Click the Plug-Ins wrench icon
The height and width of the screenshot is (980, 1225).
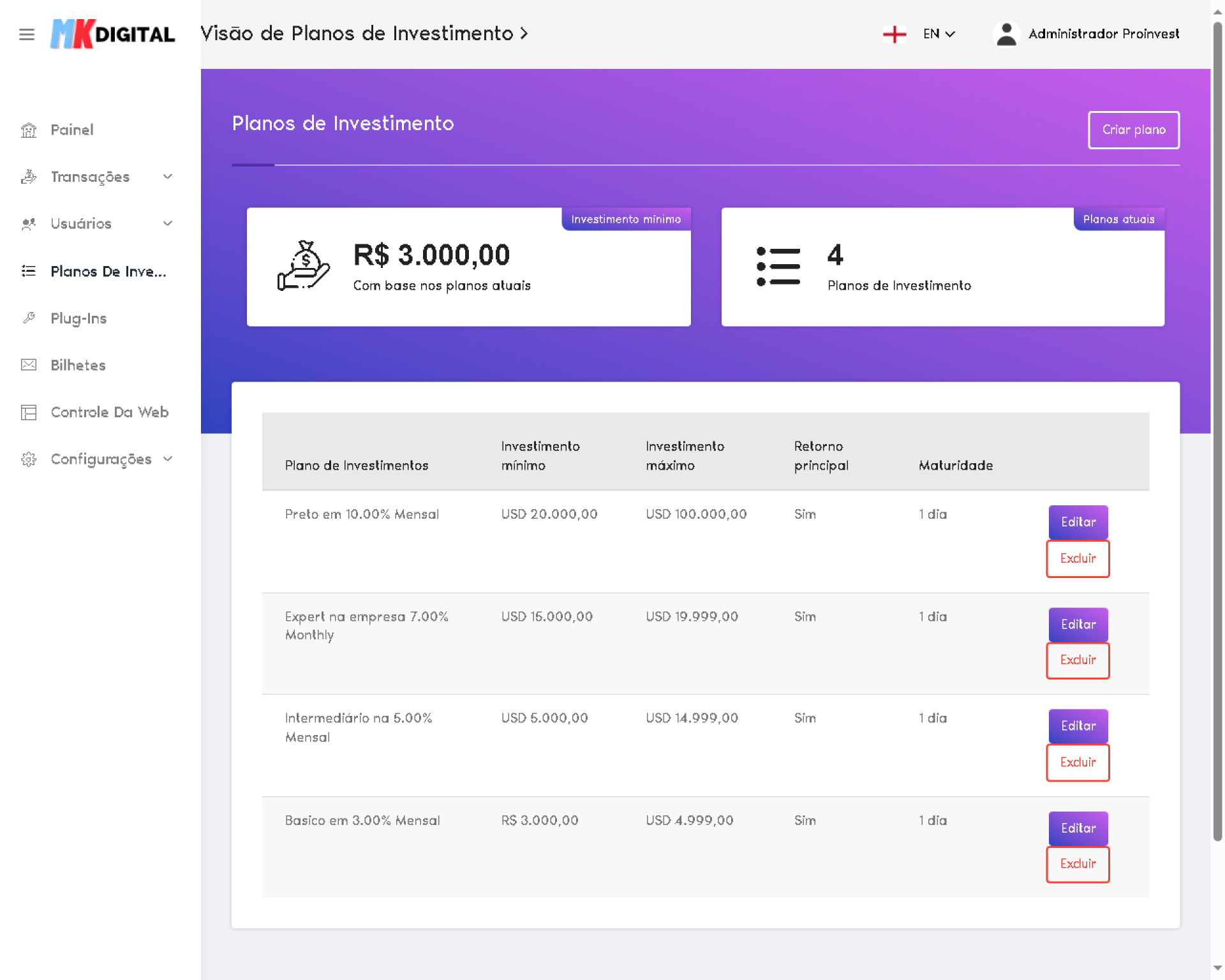[x=29, y=318]
